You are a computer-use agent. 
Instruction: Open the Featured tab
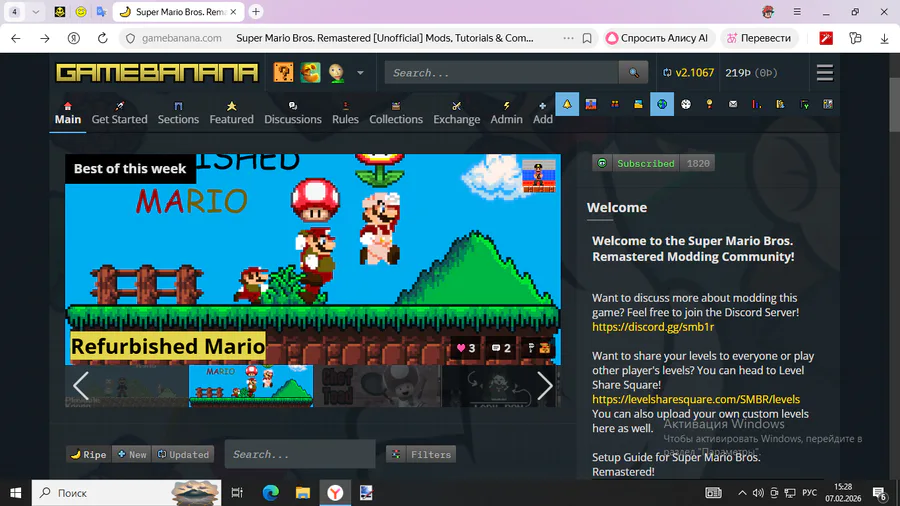(231, 113)
